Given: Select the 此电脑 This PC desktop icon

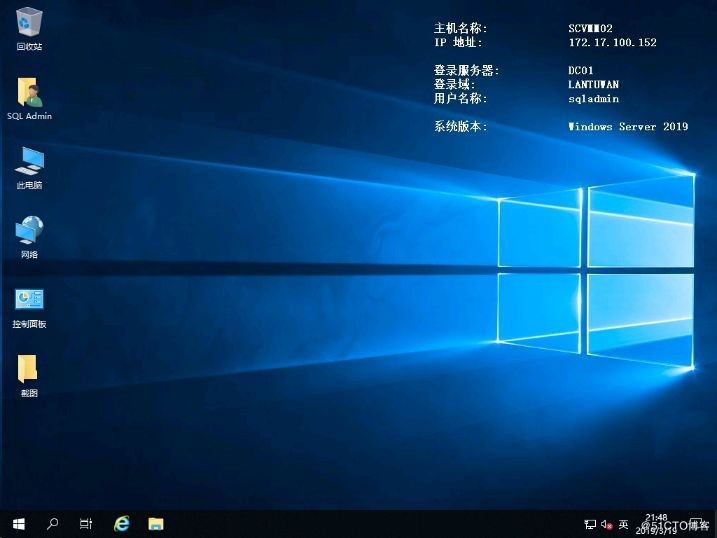Looking at the screenshot, I should (x=29, y=168).
